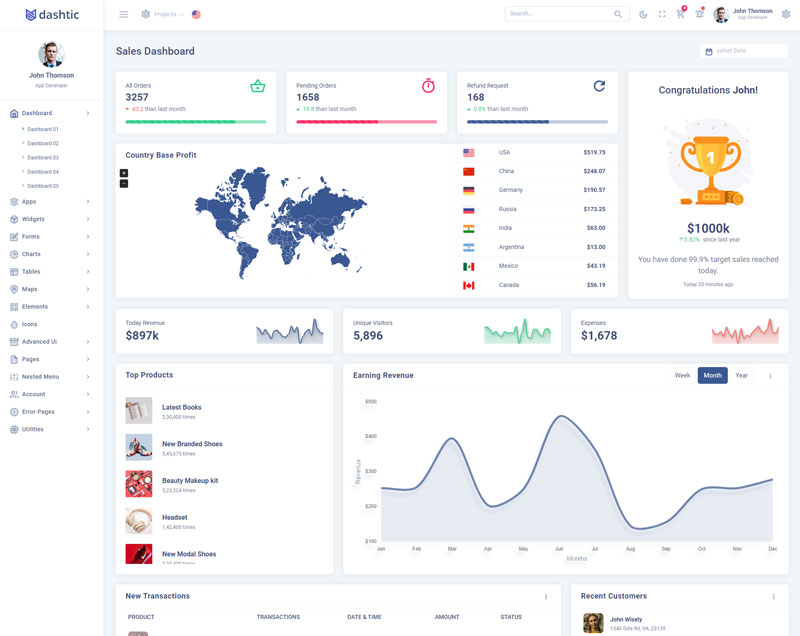Click the select Date input field
The image size is (800, 636).
[744, 51]
